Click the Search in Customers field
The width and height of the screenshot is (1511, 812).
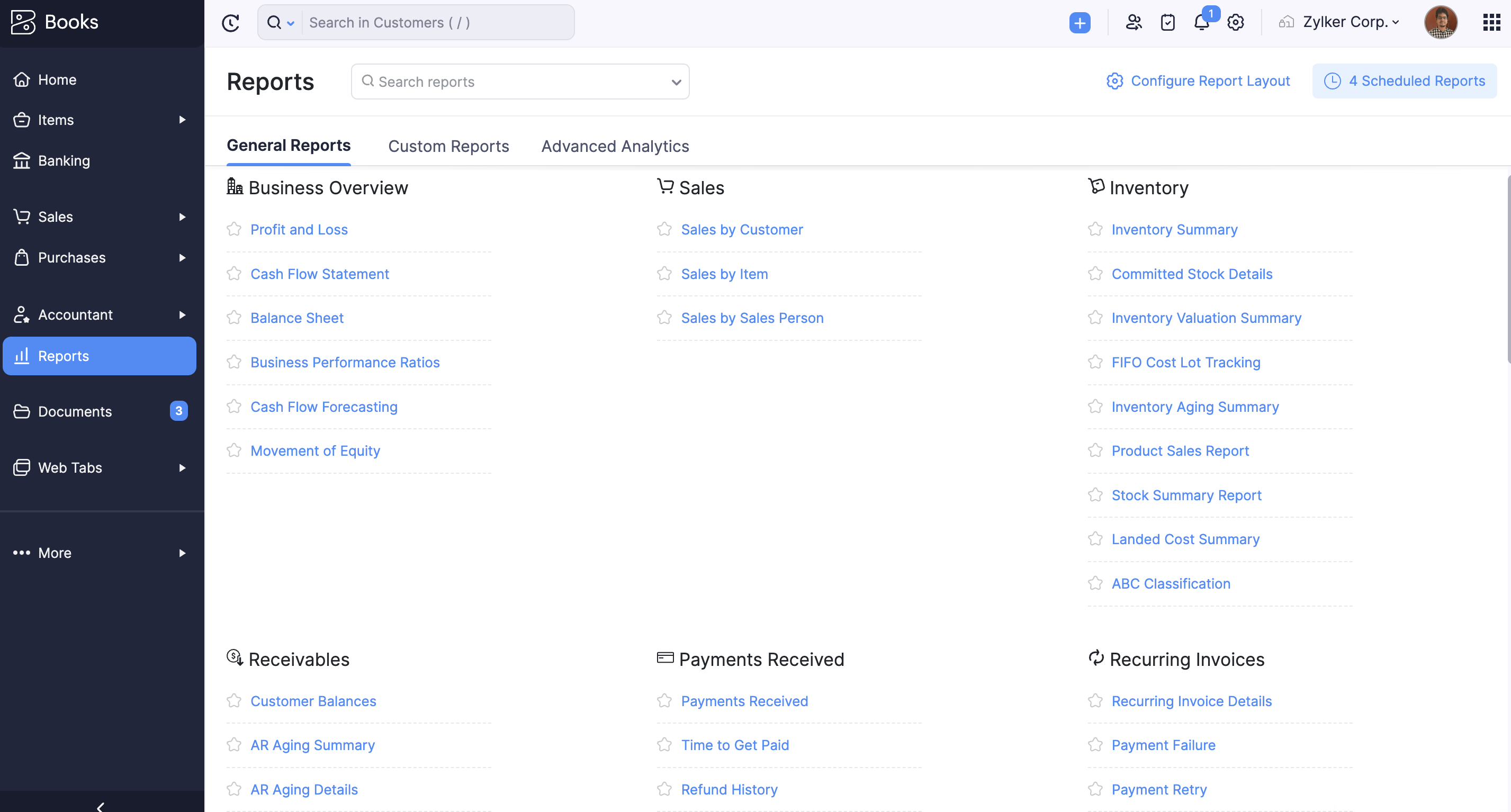click(x=438, y=23)
